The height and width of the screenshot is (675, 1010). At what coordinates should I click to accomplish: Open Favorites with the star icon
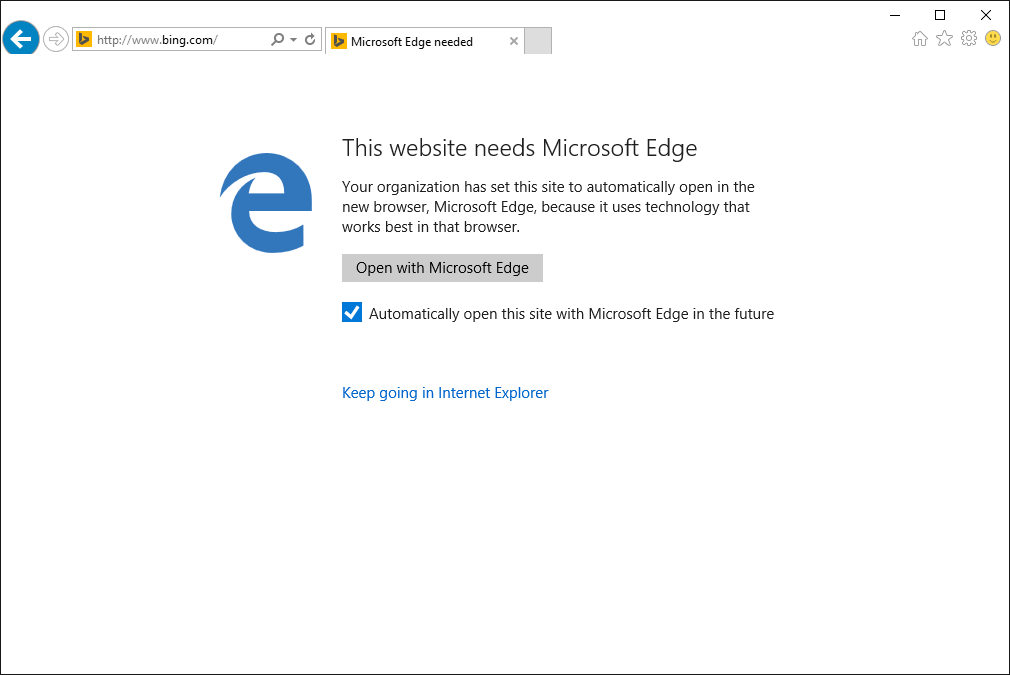coord(944,38)
